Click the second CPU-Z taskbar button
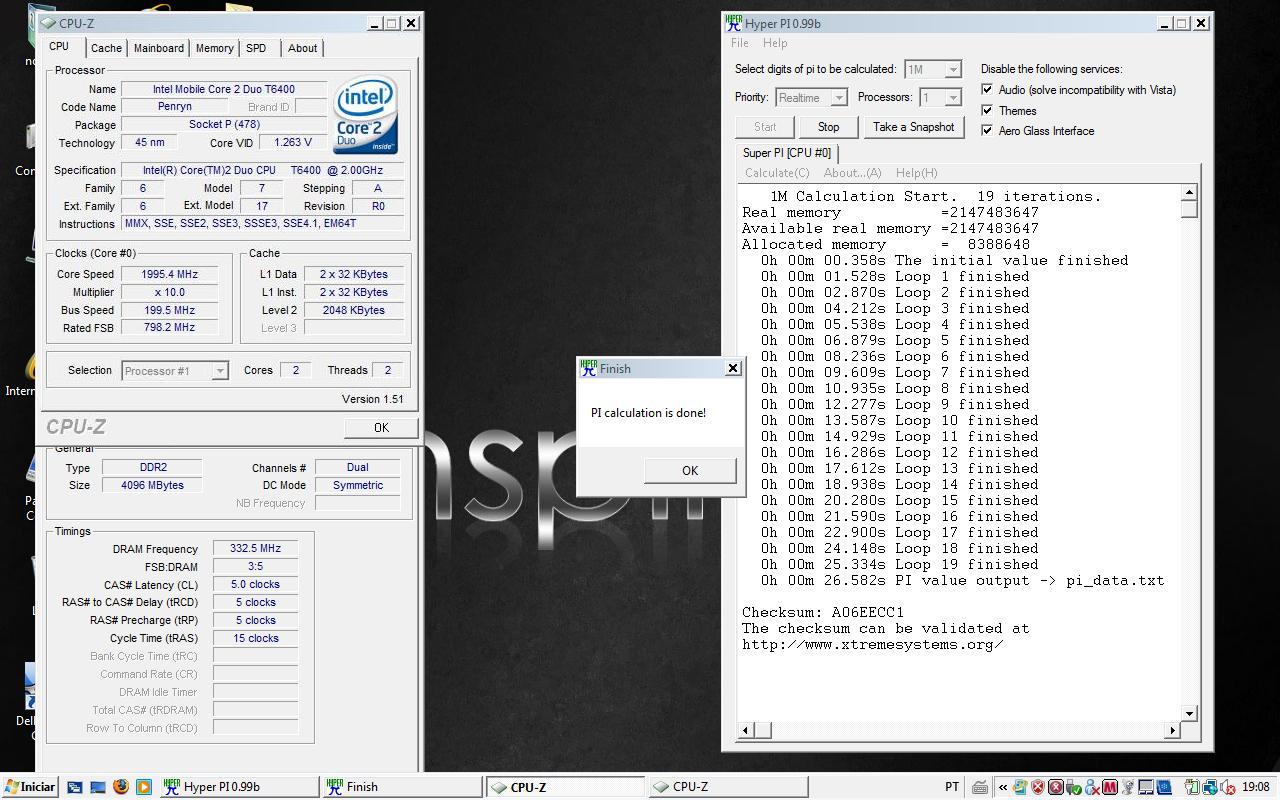Viewport: 1280px width, 800px height. click(x=728, y=787)
